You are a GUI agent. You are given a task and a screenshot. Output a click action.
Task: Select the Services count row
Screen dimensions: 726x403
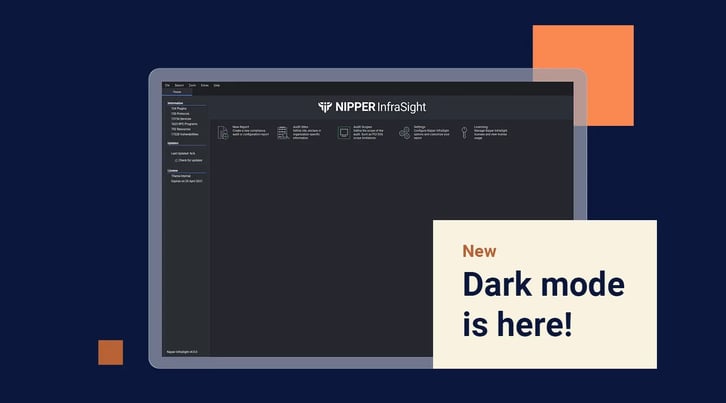click(x=181, y=119)
